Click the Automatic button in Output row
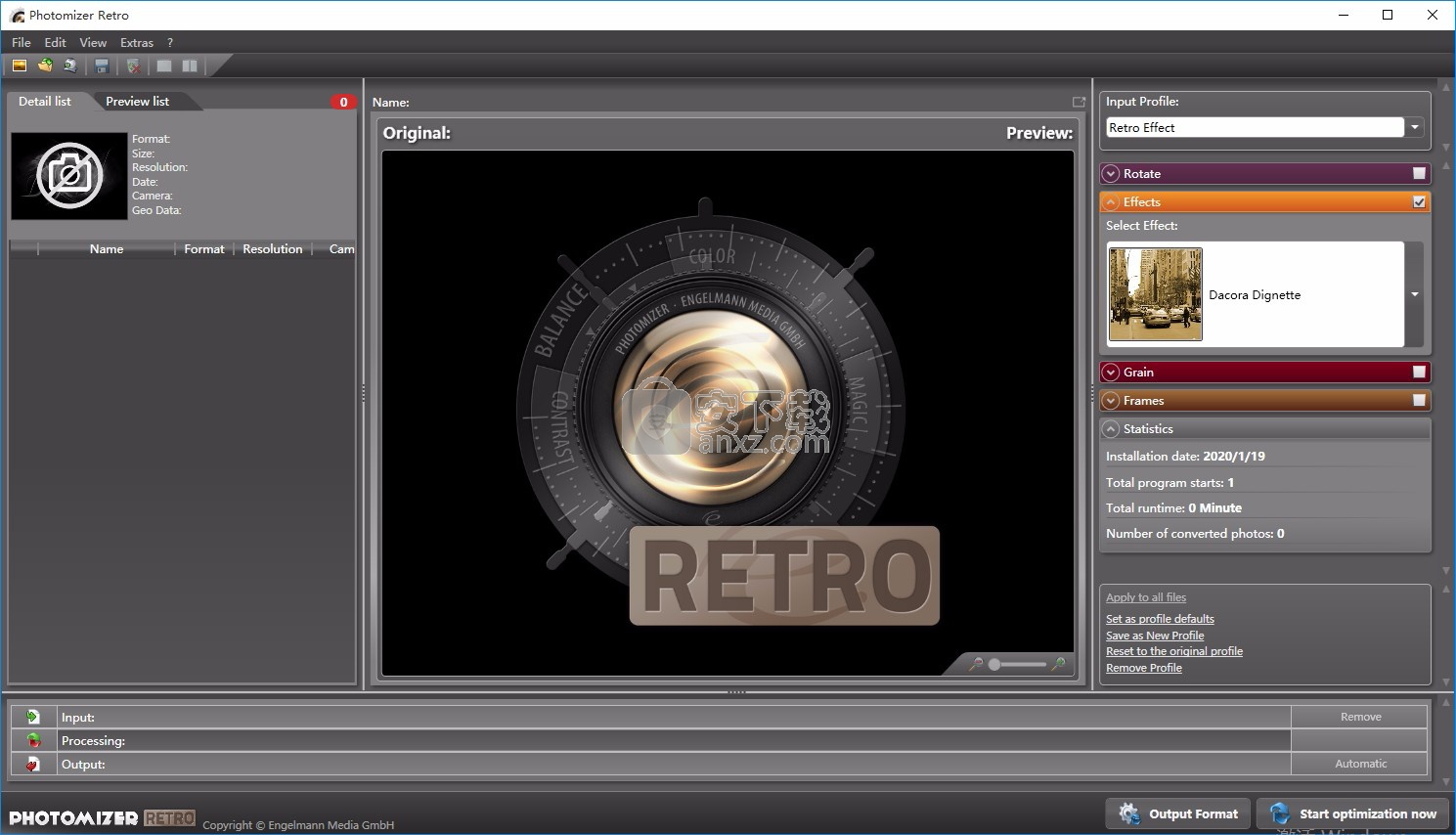 coord(1360,764)
